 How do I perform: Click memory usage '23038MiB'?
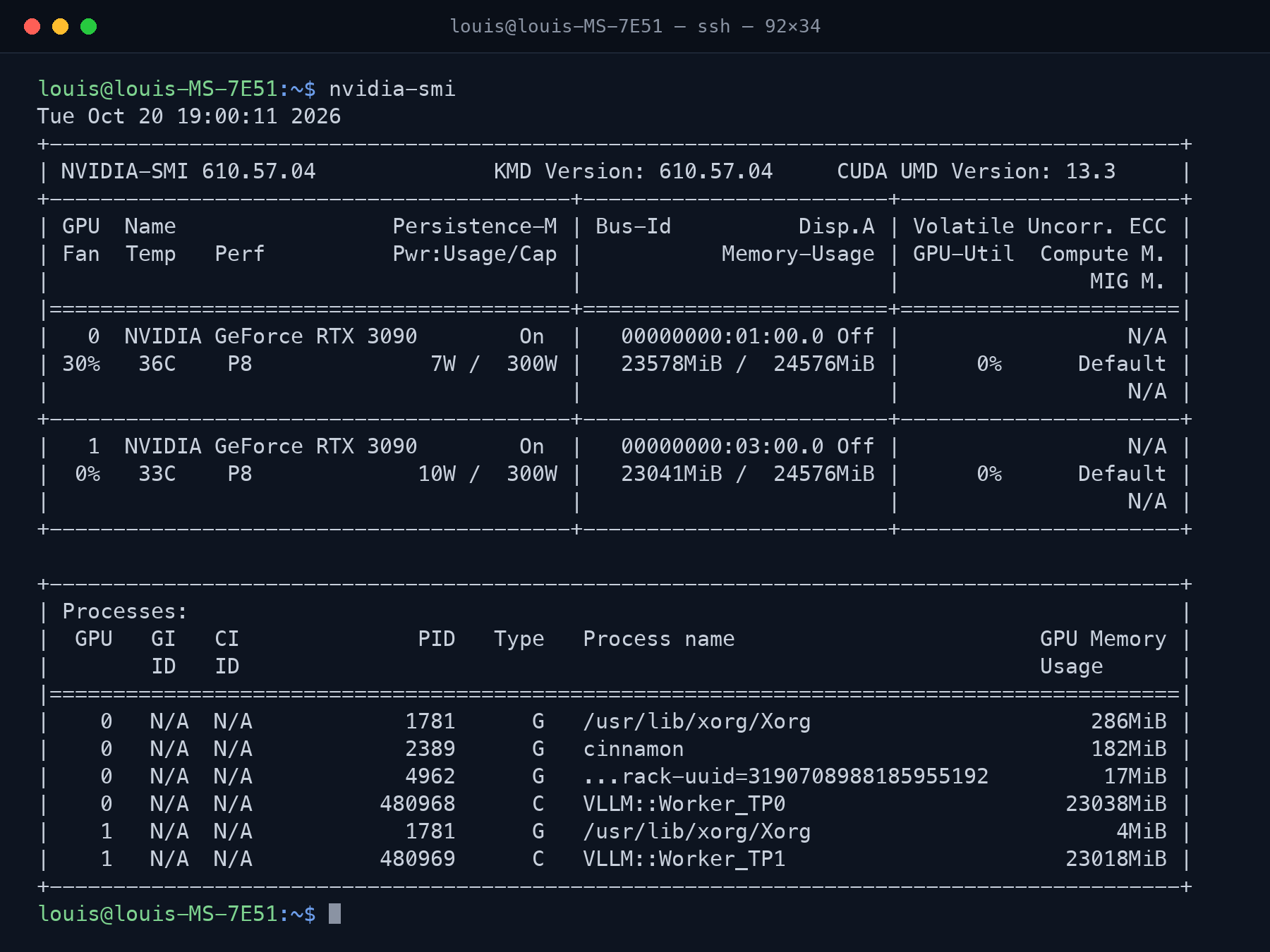pyautogui.click(x=1115, y=804)
